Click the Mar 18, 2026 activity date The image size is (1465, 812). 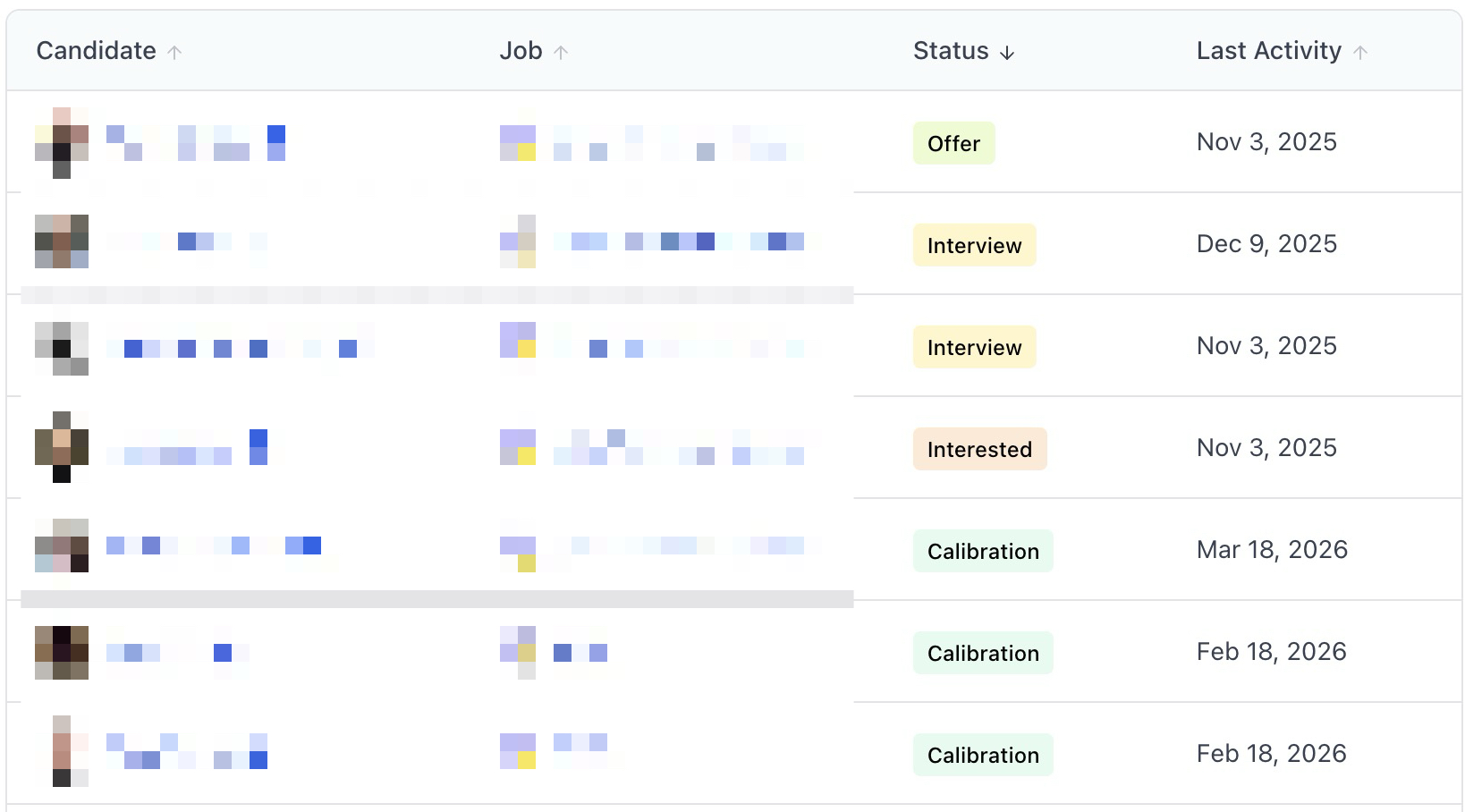click(x=1272, y=550)
